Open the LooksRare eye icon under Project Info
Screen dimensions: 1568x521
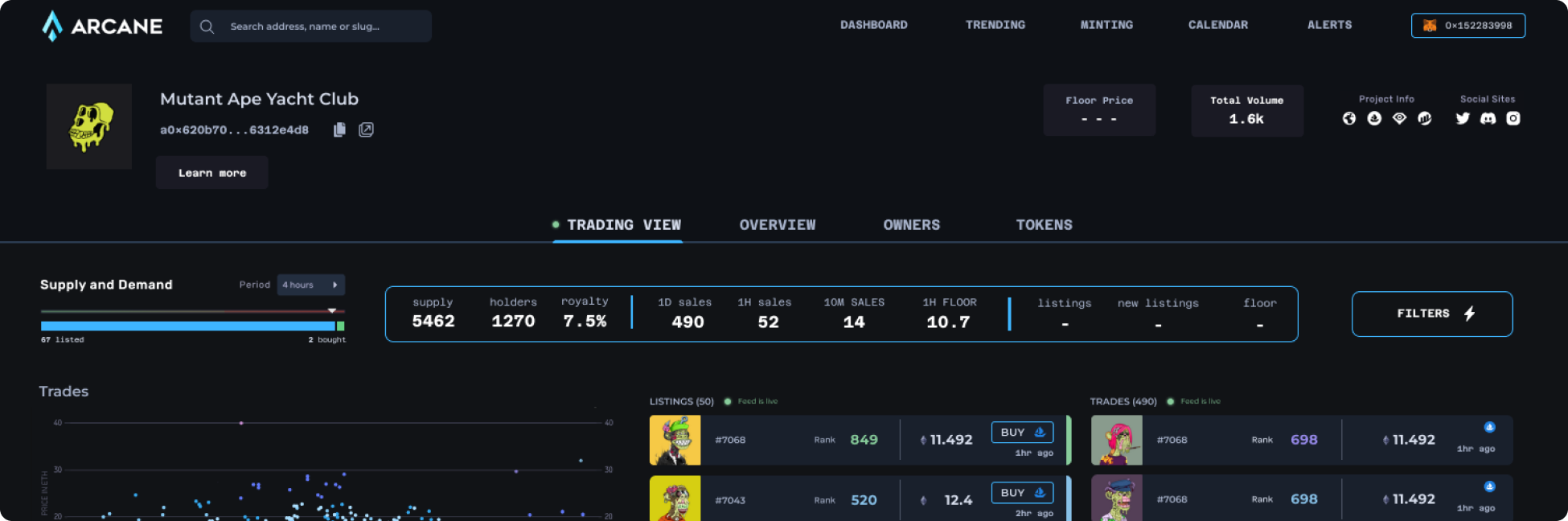pyautogui.click(x=1399, y=118)
